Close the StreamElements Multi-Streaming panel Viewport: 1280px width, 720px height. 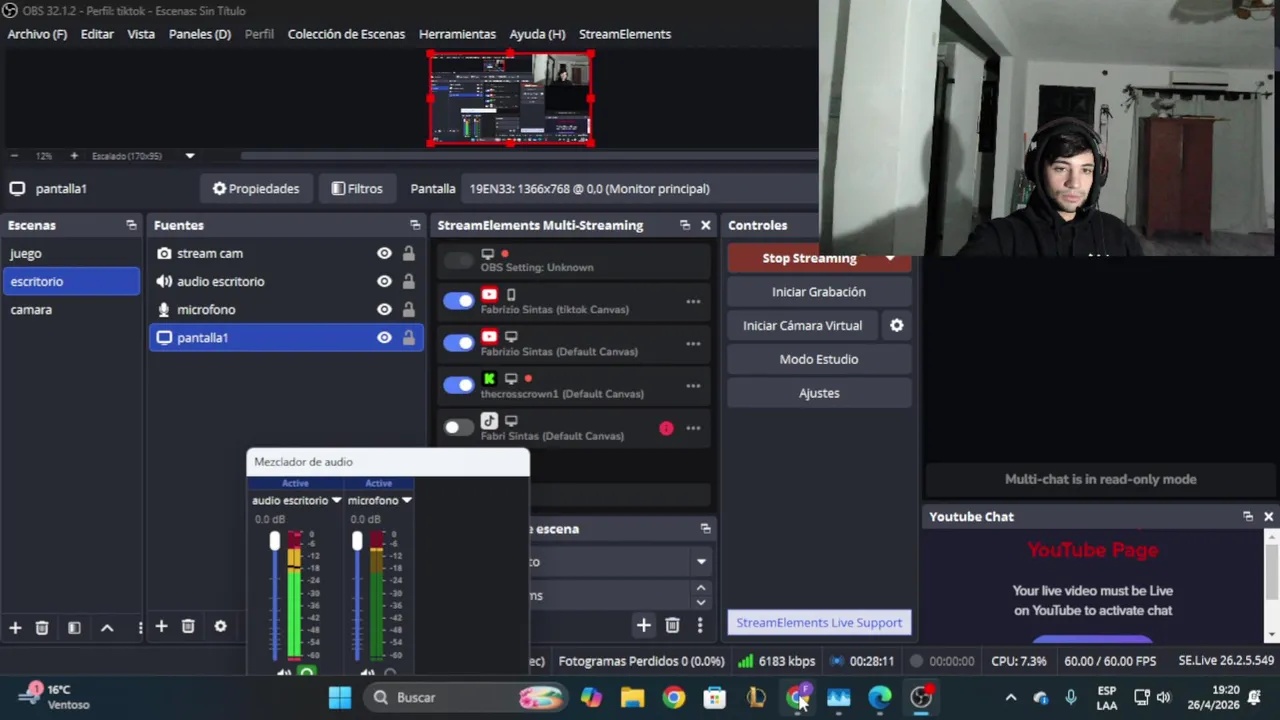[705, 225]
